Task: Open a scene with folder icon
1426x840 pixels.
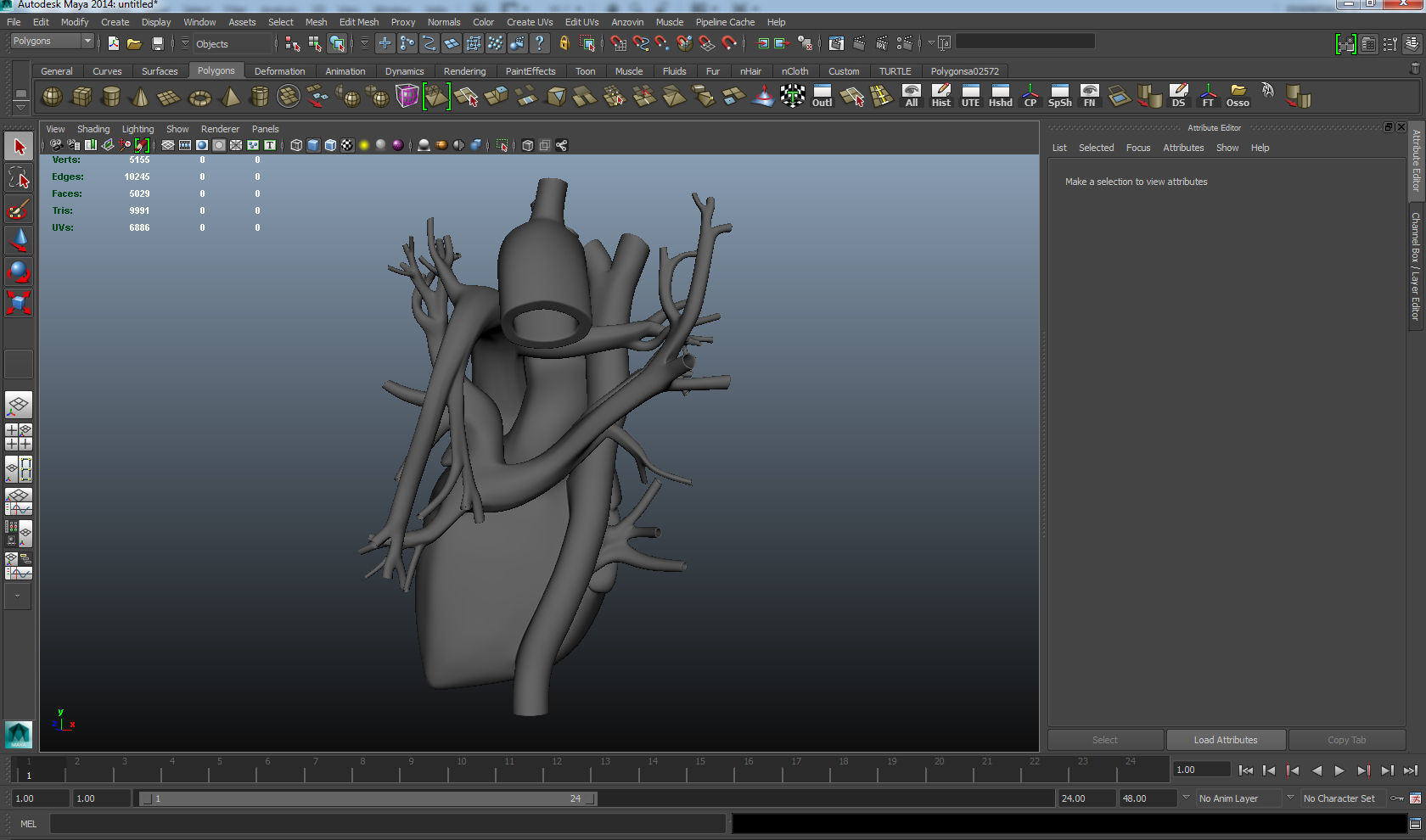Action: coord(134,43)
